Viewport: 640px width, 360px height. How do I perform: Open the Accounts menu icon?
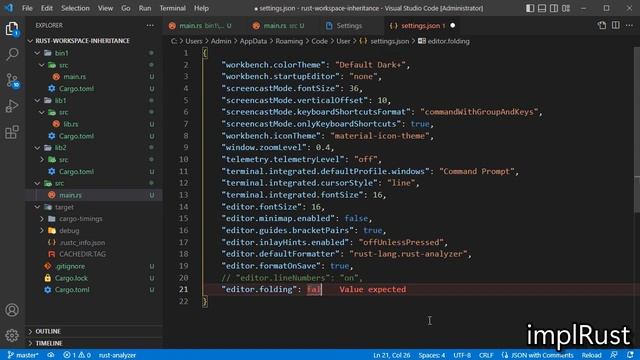(12, 310)
